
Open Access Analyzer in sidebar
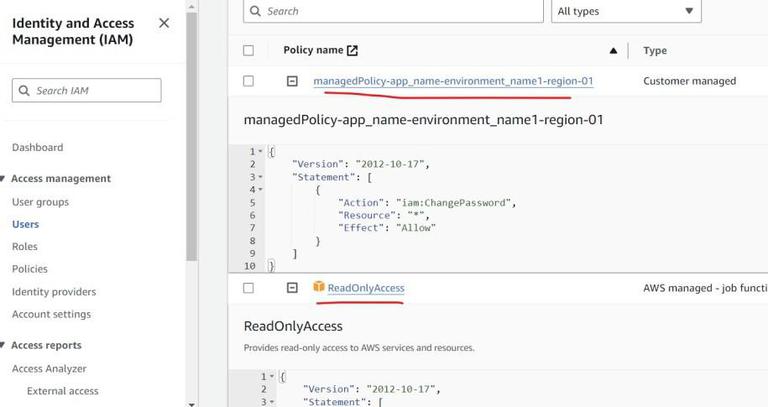[49, 368]
